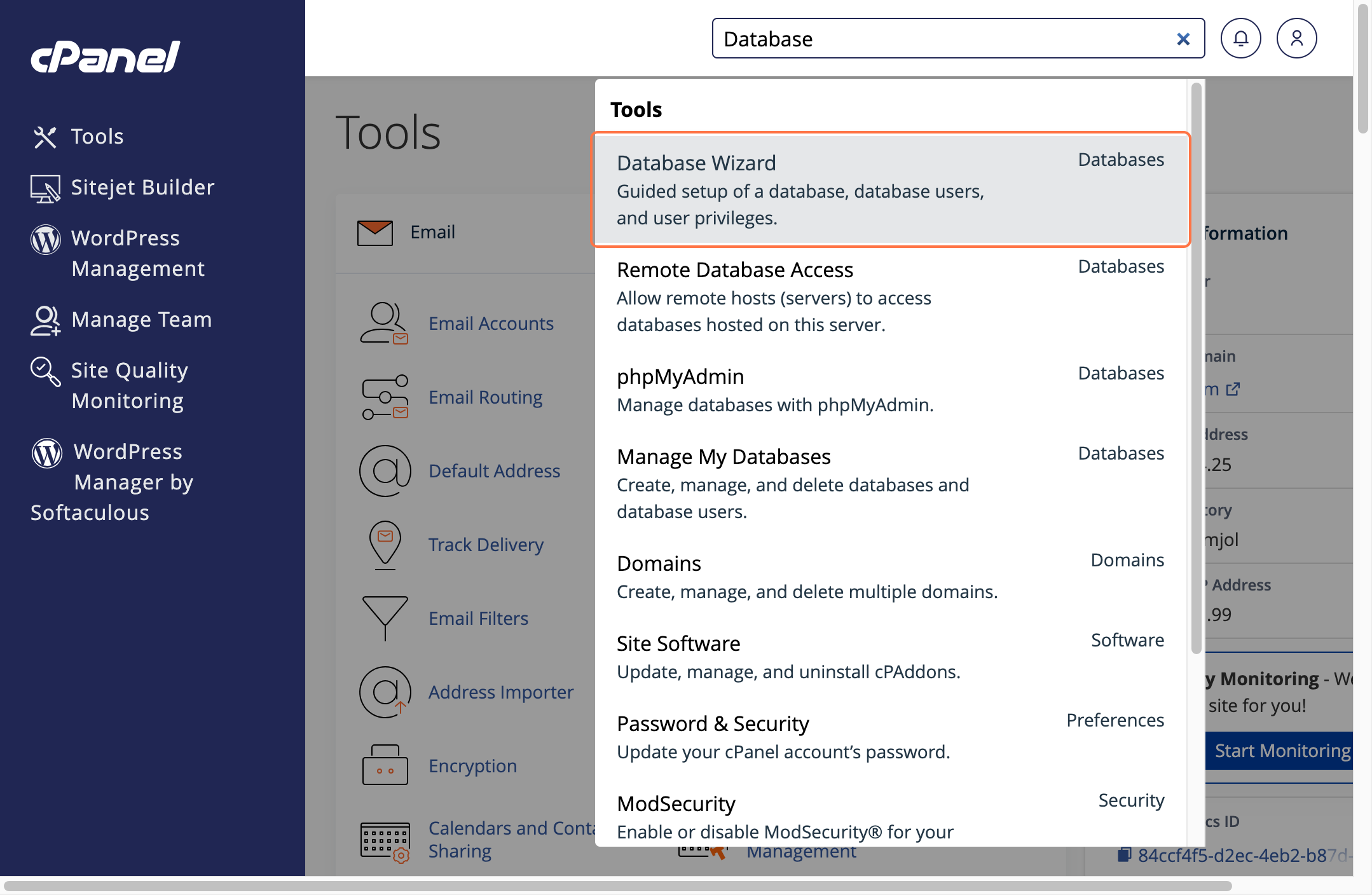Click the Default Address at-sign icon

point(385,470)
